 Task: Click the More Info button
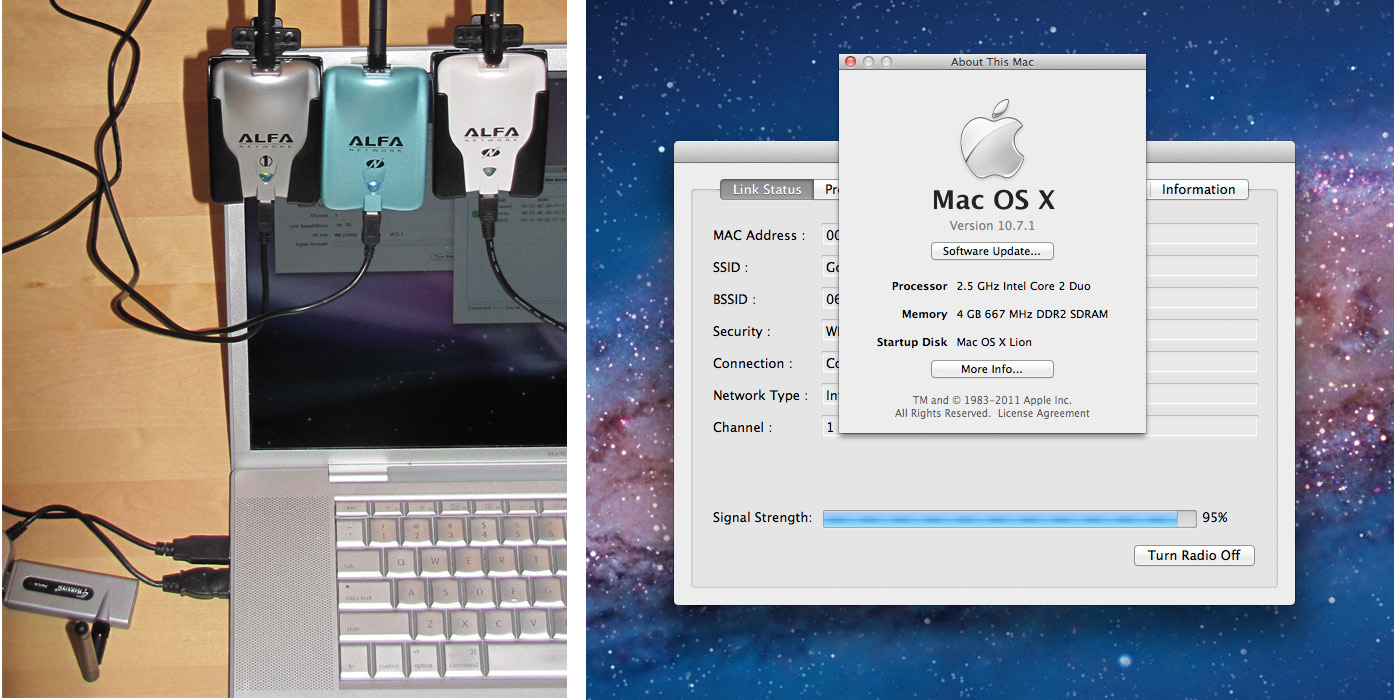(x=991, y=369)
